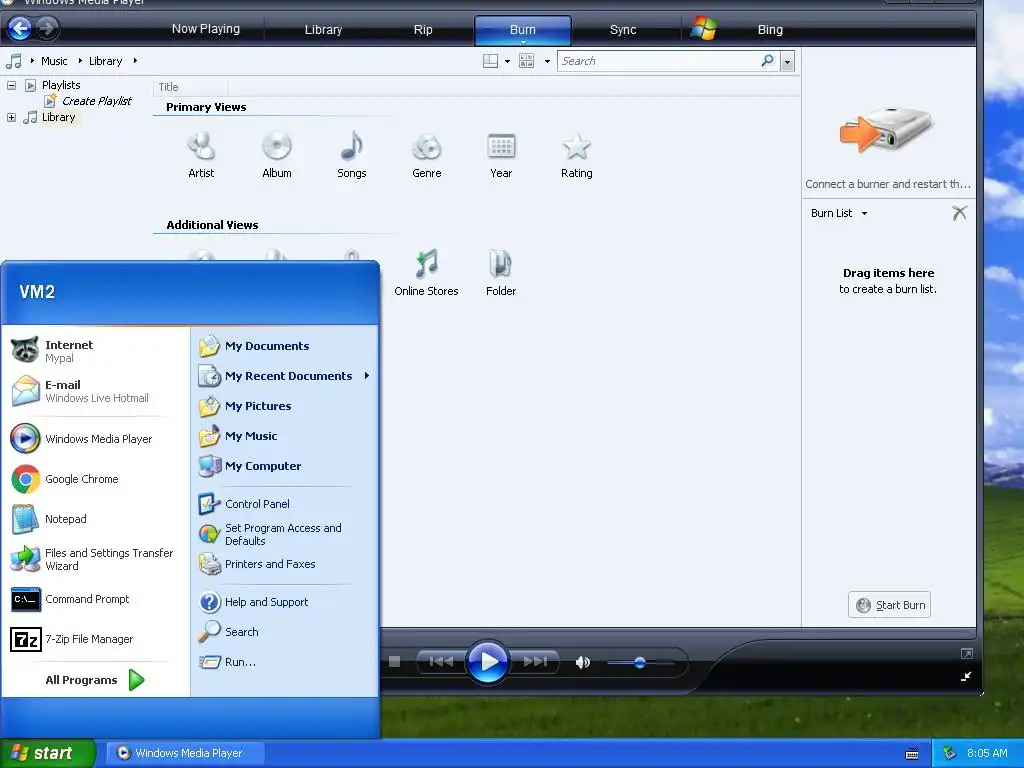Open Notepad from Start menu

click(x=96, y=519)
